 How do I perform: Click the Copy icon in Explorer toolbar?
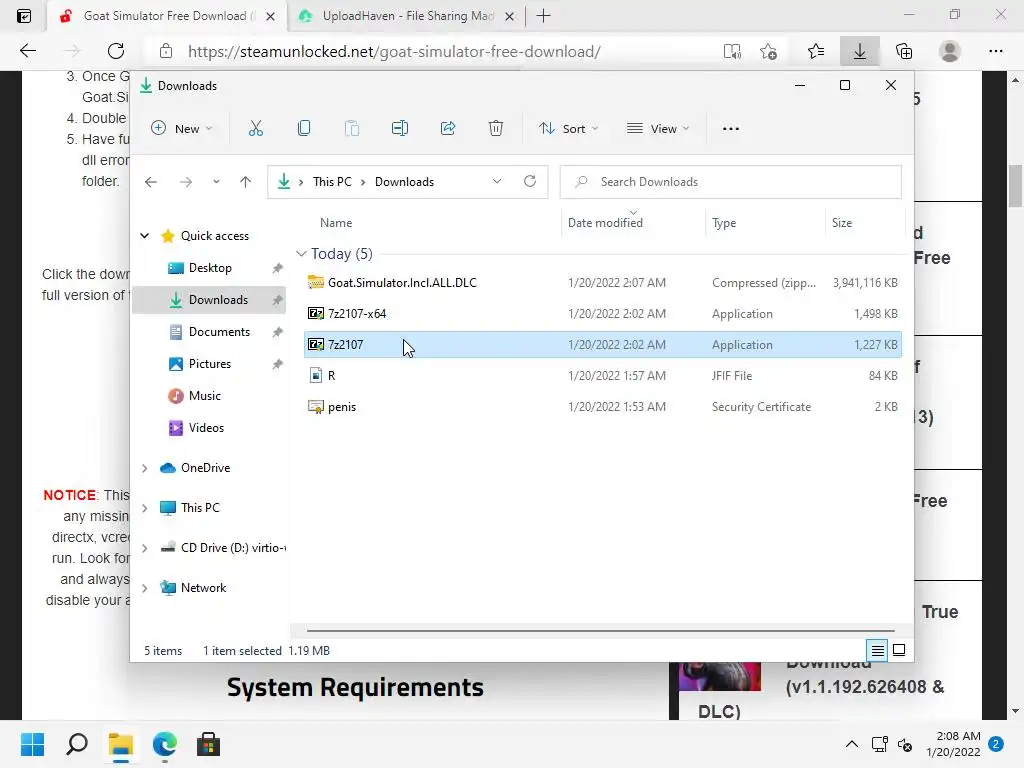point(304,129)
